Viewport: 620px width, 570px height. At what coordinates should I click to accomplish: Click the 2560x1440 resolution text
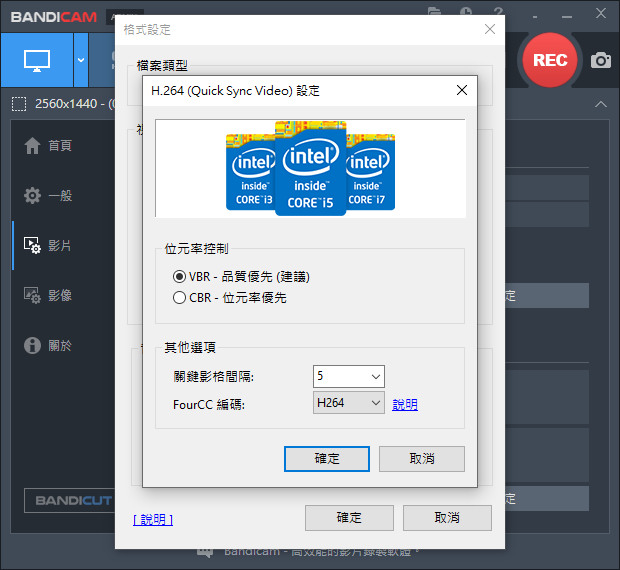(66, 104)
